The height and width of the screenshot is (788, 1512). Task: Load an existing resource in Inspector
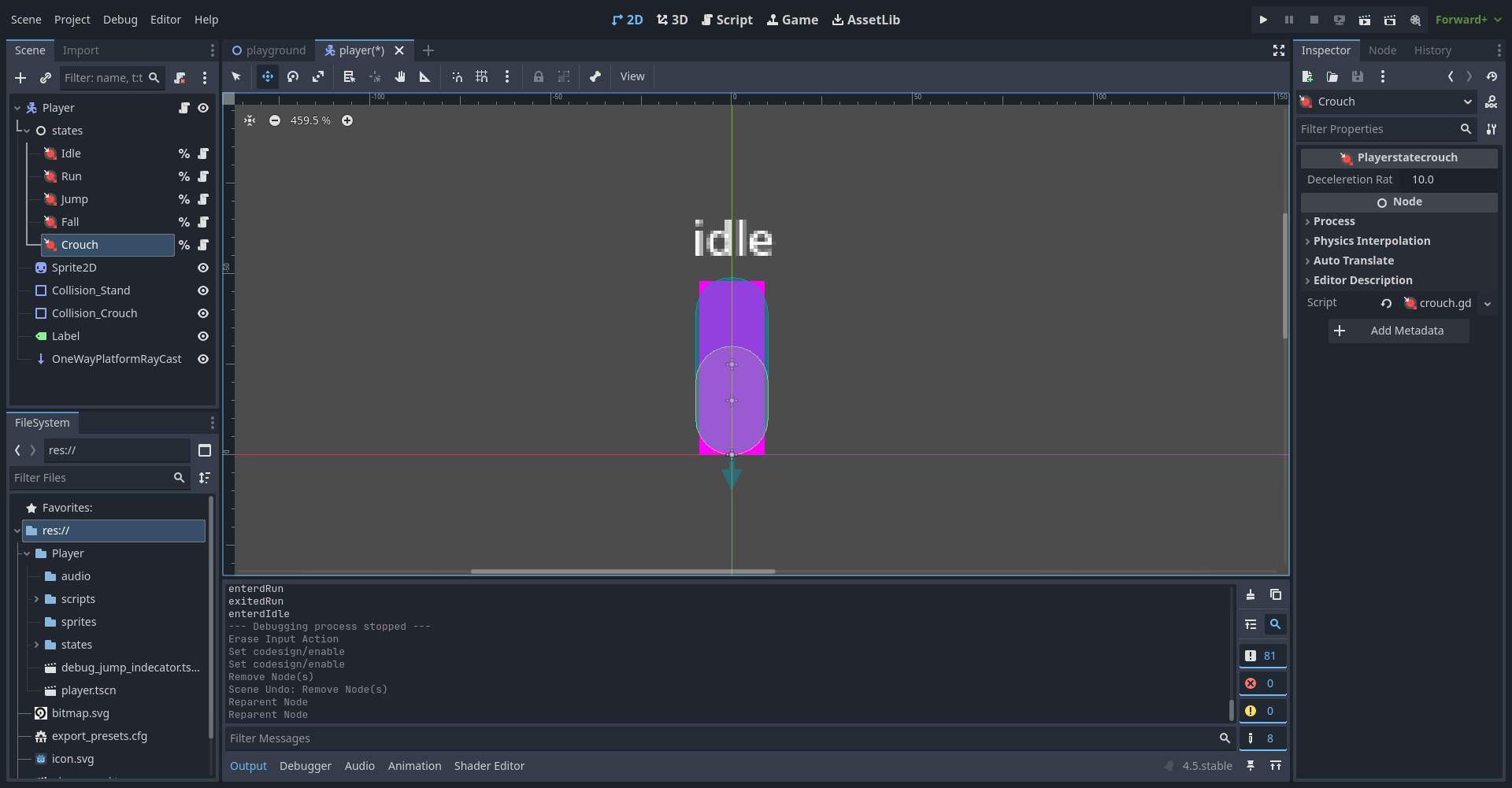tap(1332, 76)
